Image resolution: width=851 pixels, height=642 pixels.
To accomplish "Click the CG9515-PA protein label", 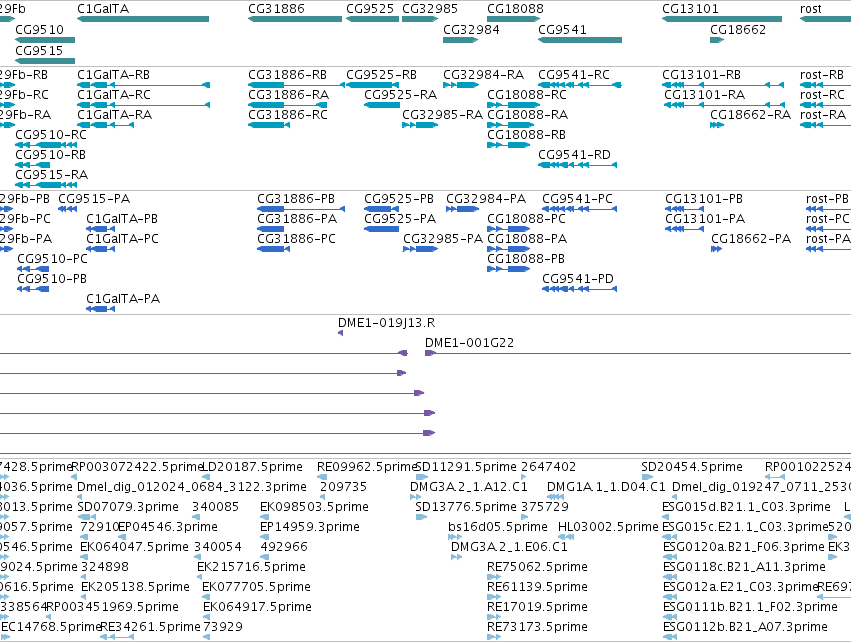I will coord(94,199).
